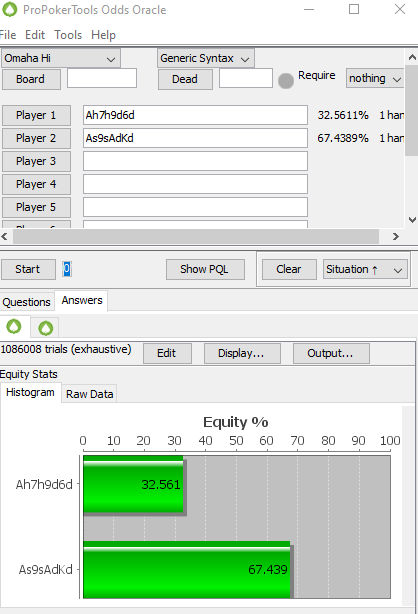Open the File menu

[x=8, y=35]
